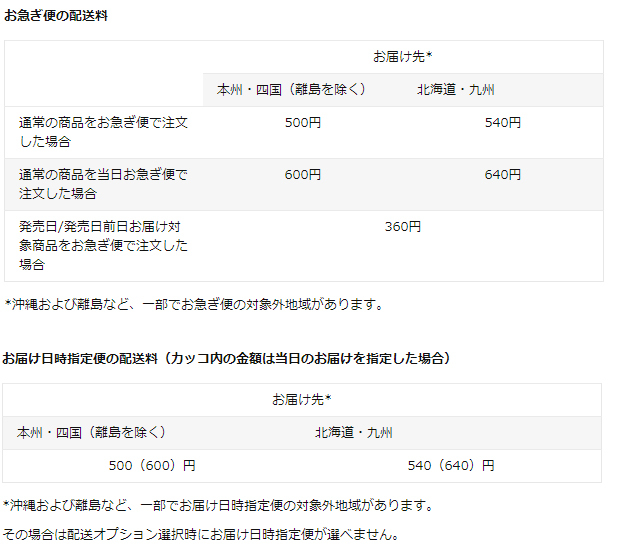Viewport: 617px width, 555px height.
Task: Click the 発売日/発売日前日お届け対象商品 row label
Action: coord(103,246)
